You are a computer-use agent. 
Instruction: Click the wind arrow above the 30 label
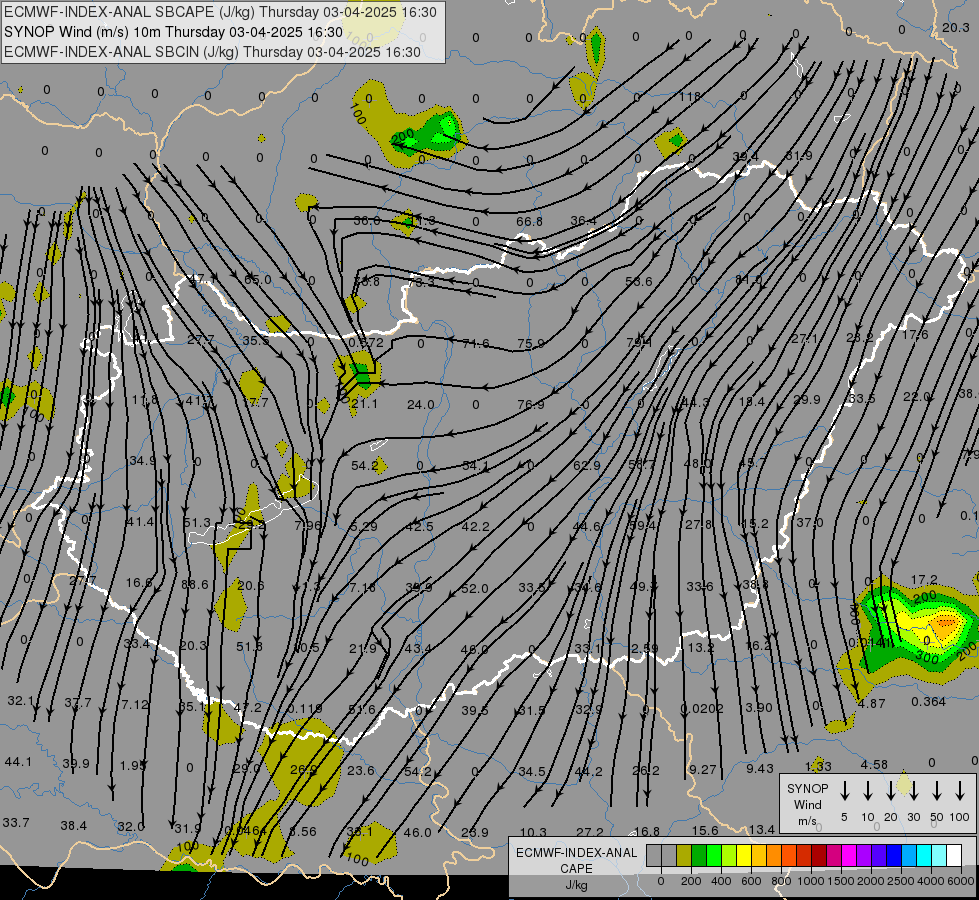point(914,791)
